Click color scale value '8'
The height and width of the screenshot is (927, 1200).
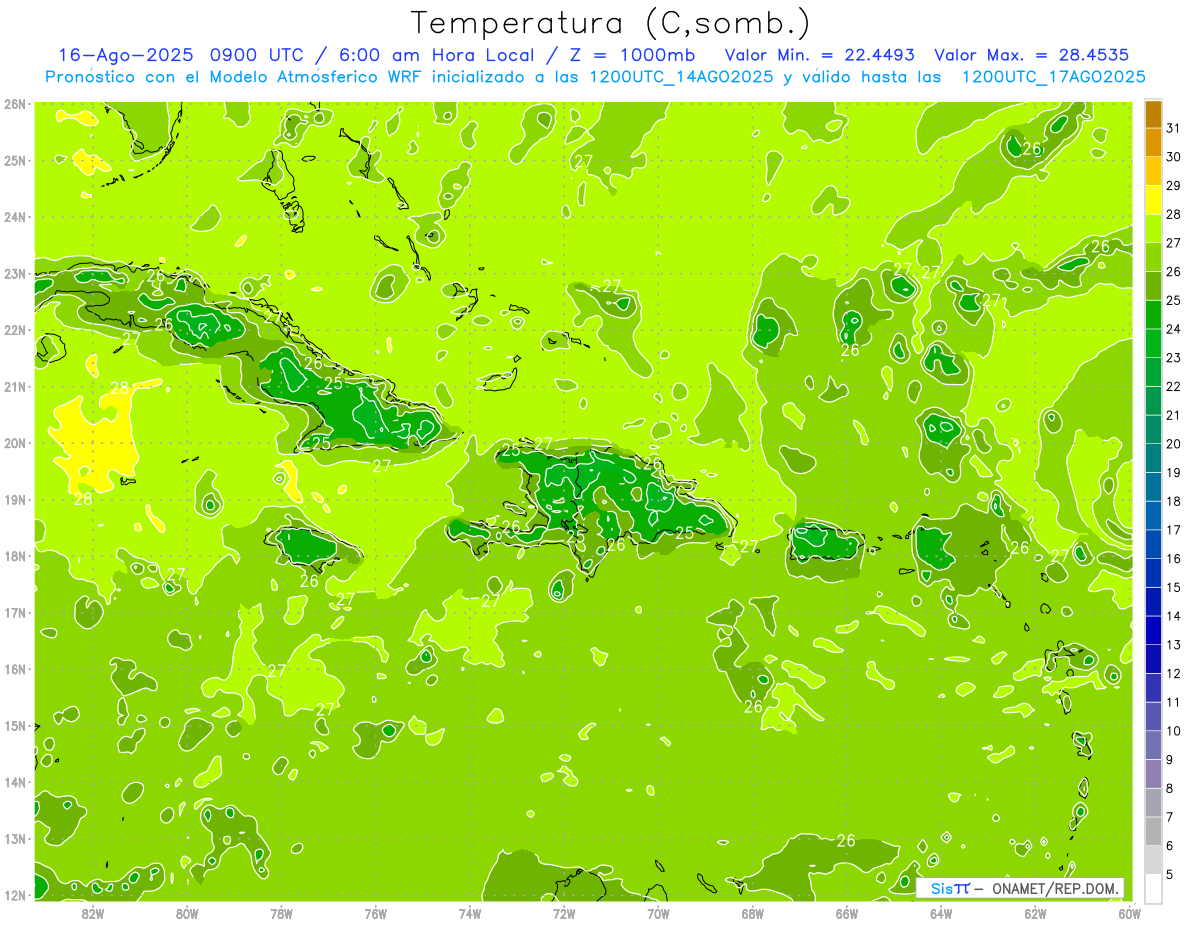(1170, 788)
